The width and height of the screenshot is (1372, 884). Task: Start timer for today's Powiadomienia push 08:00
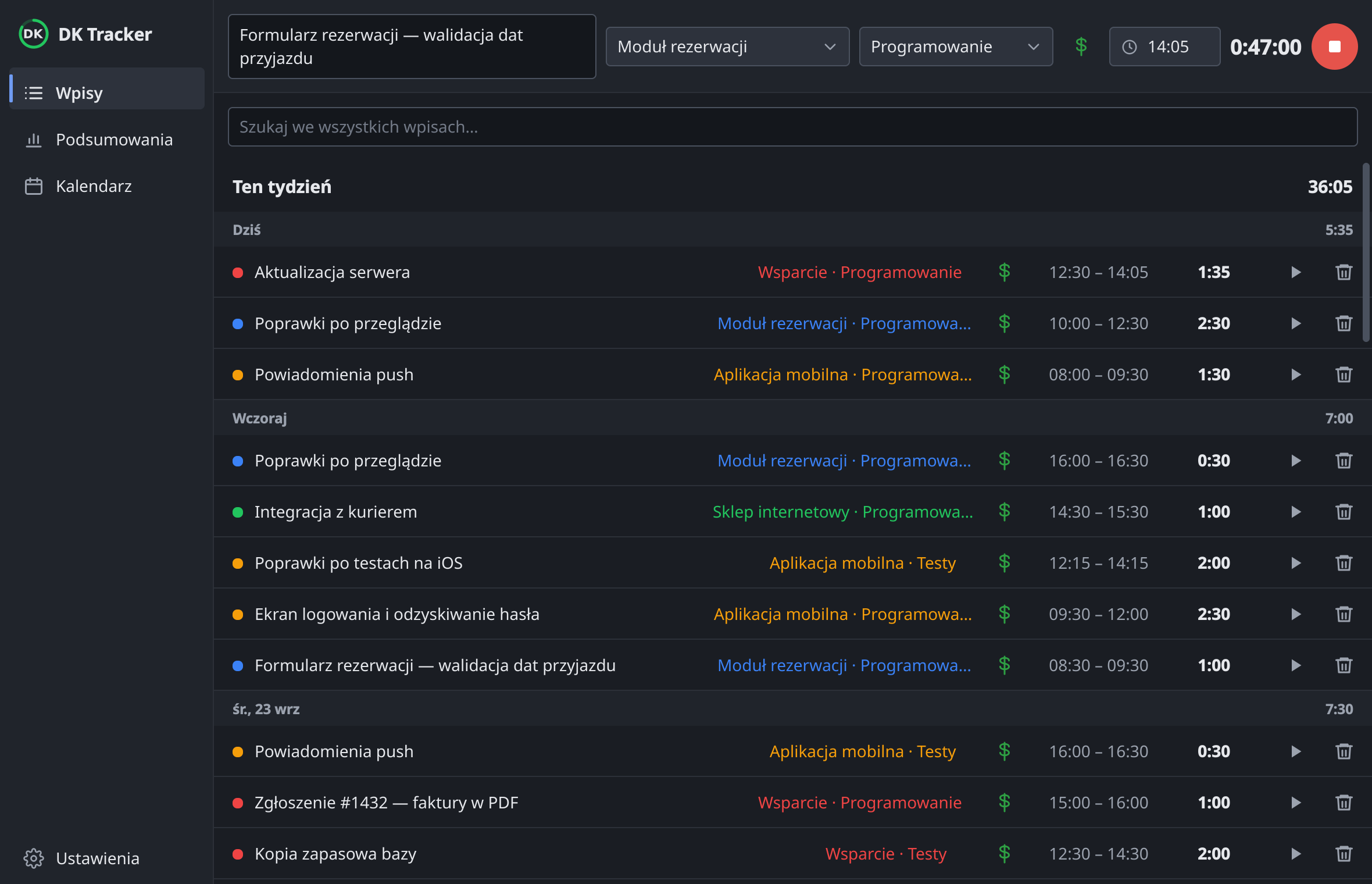pos(1296,375)
